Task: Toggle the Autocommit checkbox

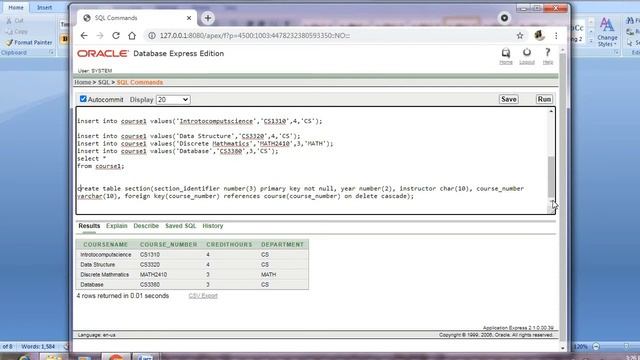Action: tap(83, 99)
